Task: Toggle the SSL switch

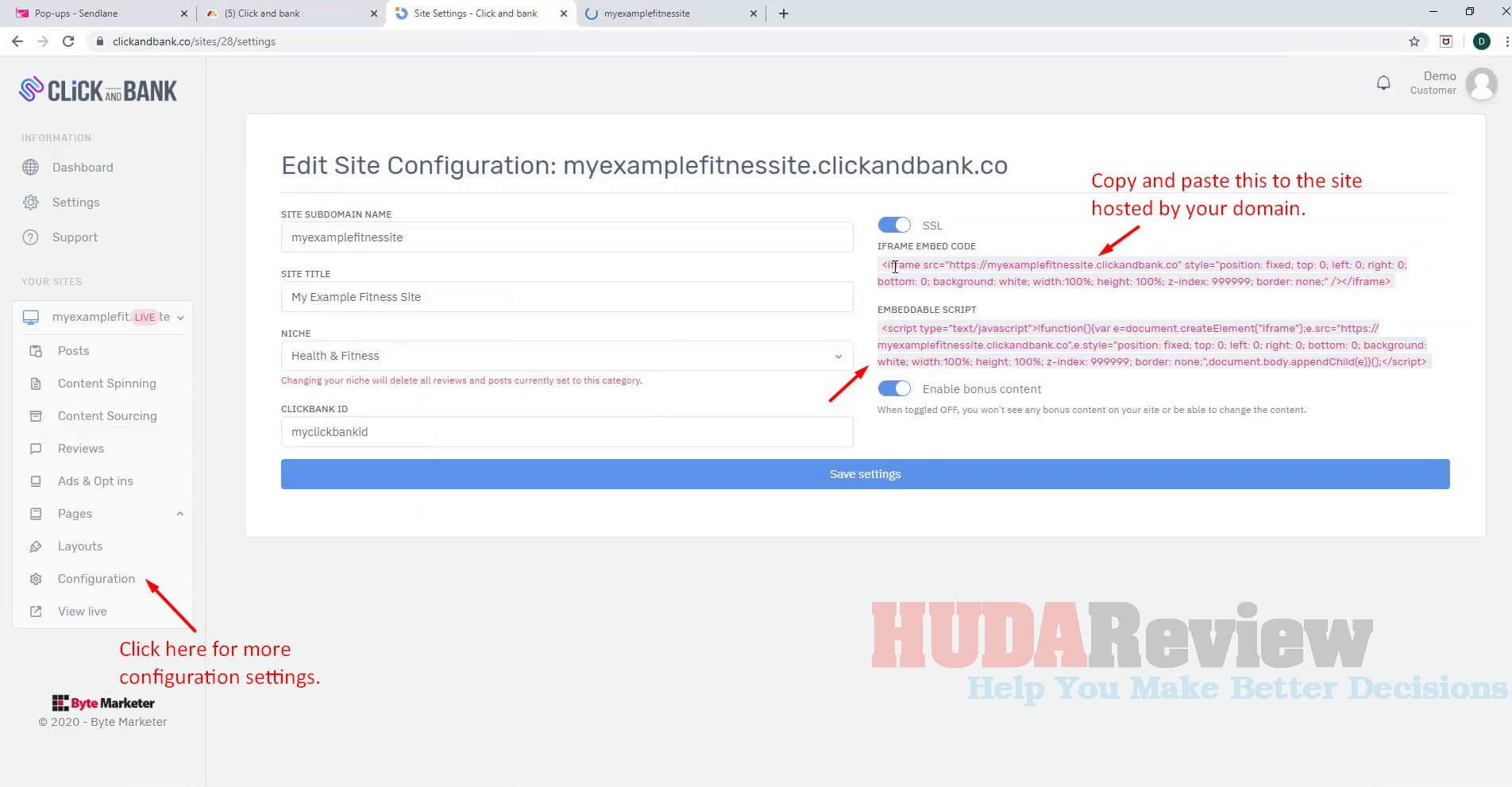Action: pos(894,226)
